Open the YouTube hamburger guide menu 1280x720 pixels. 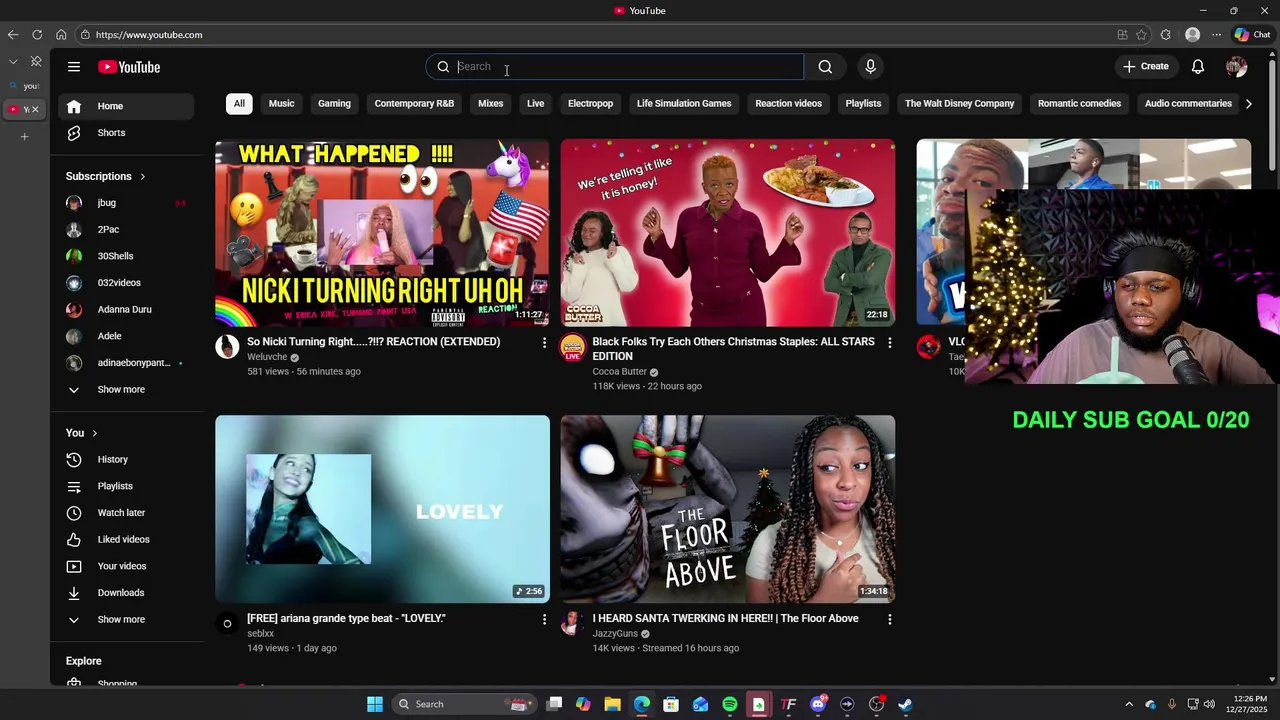point(74,67)
